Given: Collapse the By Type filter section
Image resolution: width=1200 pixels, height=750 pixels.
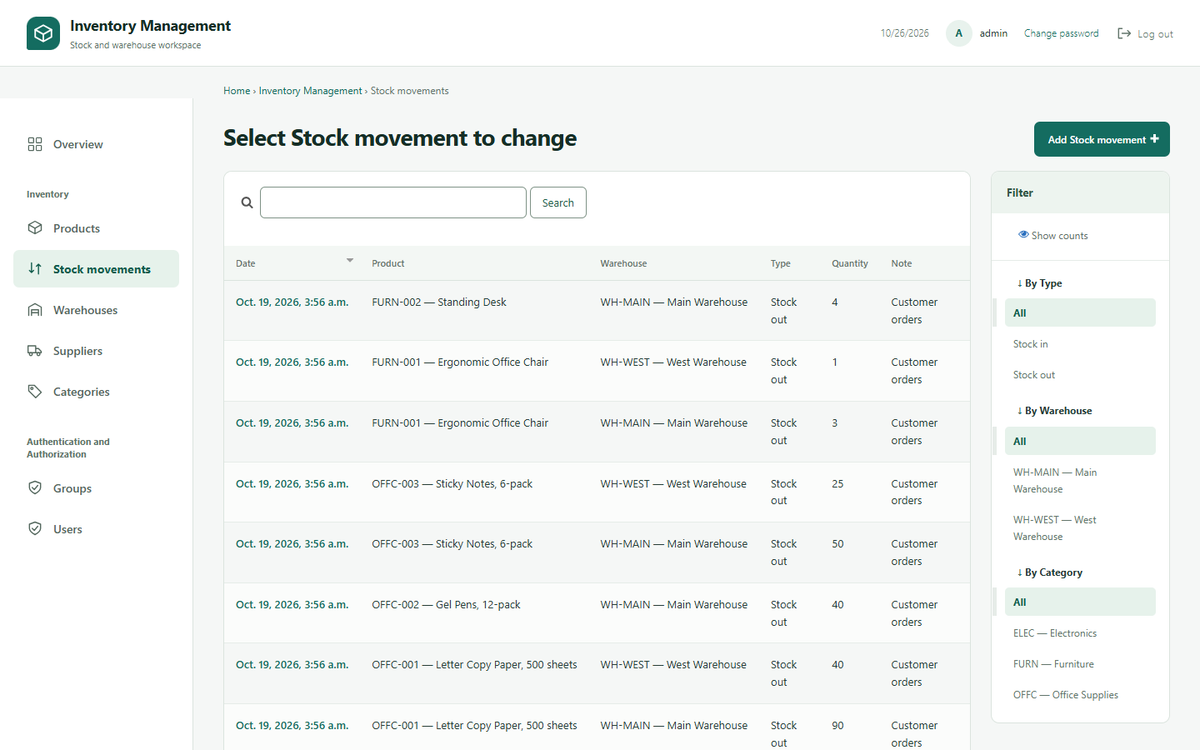Looking at the screenshot, I should pos(1039,283).
